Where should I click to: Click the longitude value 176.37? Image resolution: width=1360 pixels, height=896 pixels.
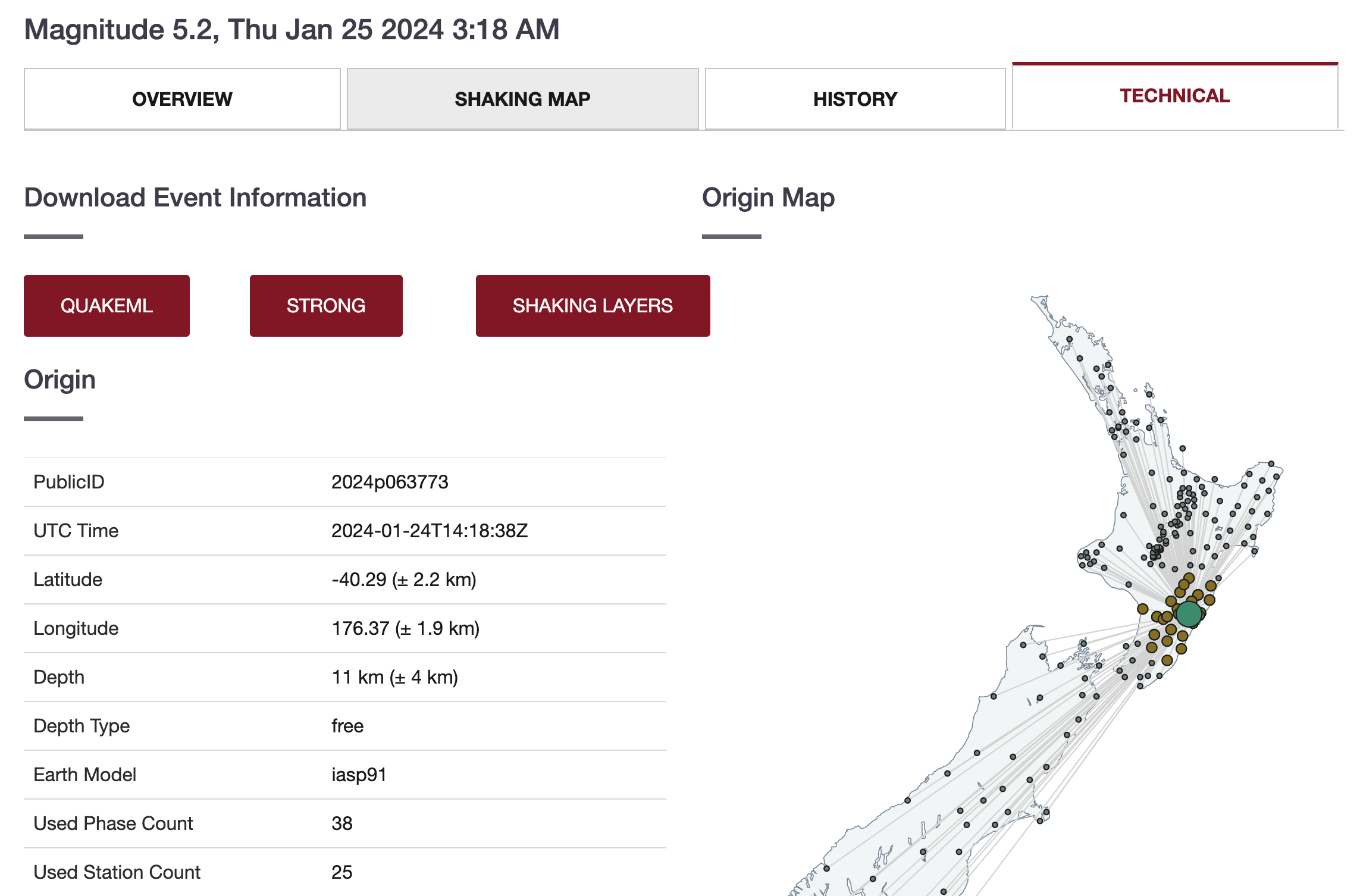(406, 628)
